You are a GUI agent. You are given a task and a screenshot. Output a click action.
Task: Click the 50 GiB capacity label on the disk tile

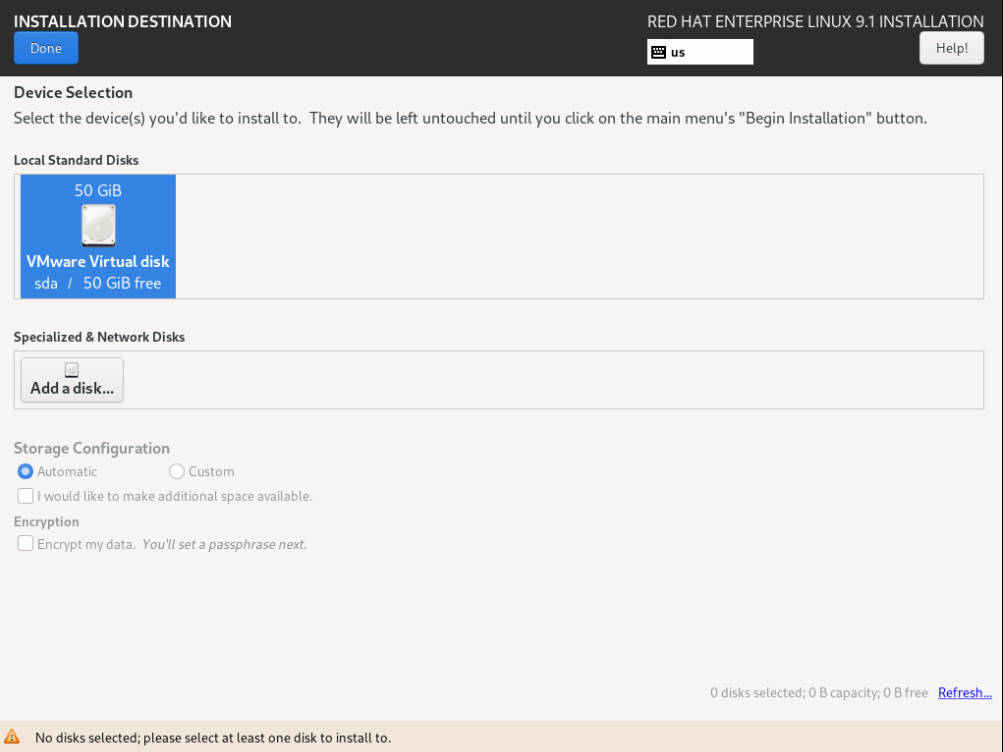pos(98,190)
